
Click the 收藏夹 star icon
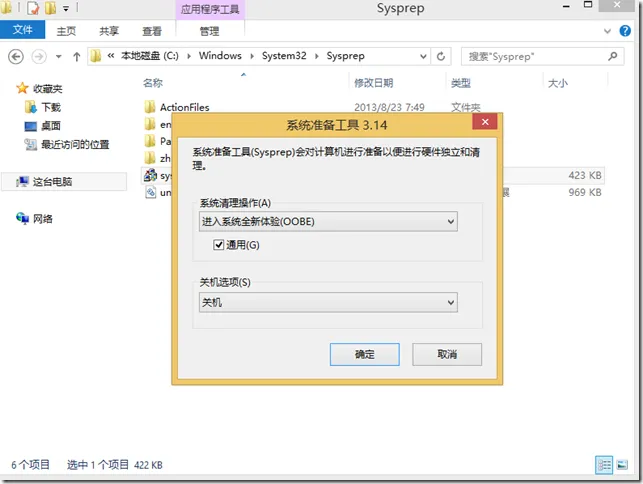[22, 88]
